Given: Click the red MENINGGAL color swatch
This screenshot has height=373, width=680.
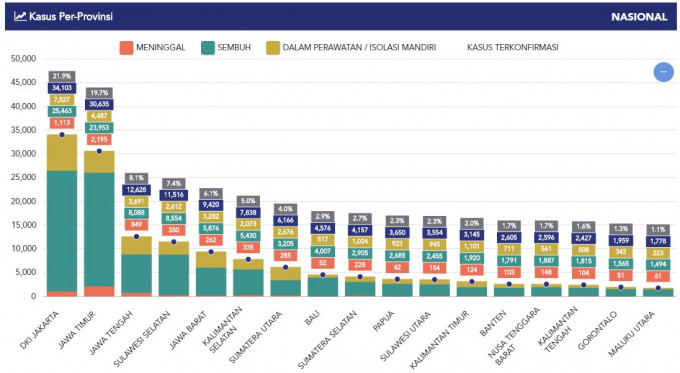Looking at the screenshot, I should pyautogui.click(x=126, y=48).
